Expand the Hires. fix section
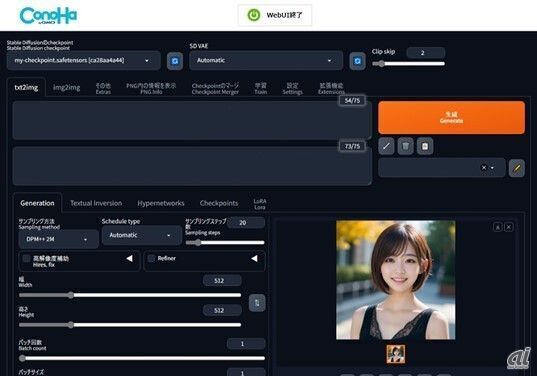 [129, 259]
